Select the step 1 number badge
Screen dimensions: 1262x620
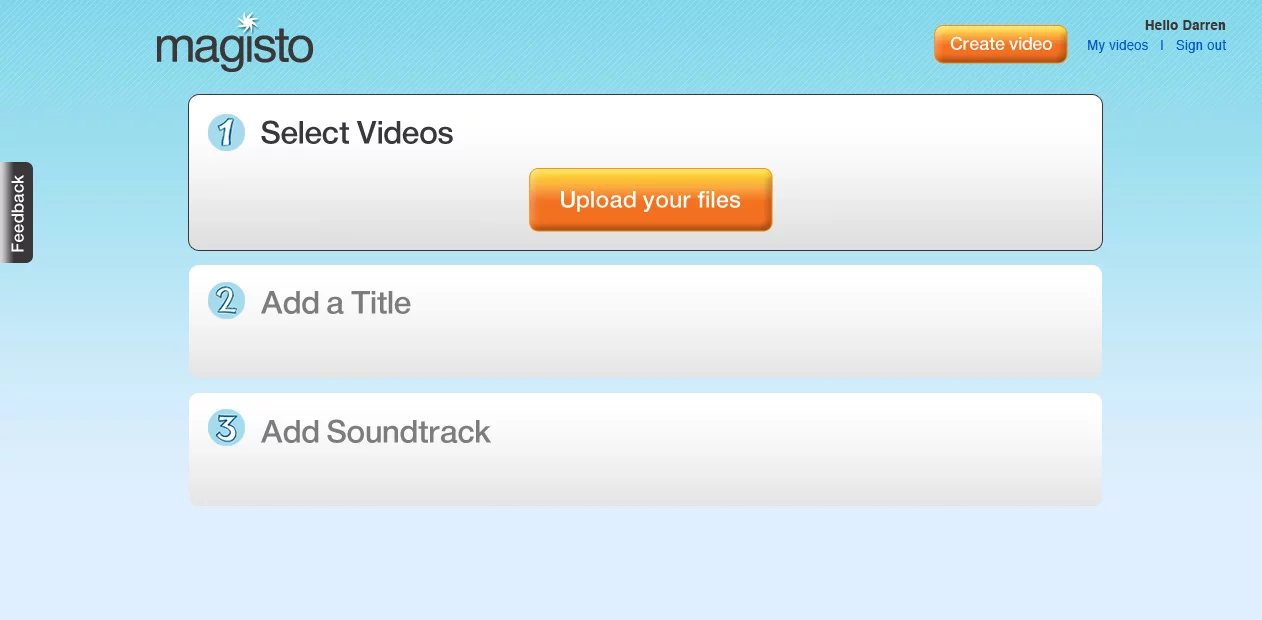coord(226,132)
